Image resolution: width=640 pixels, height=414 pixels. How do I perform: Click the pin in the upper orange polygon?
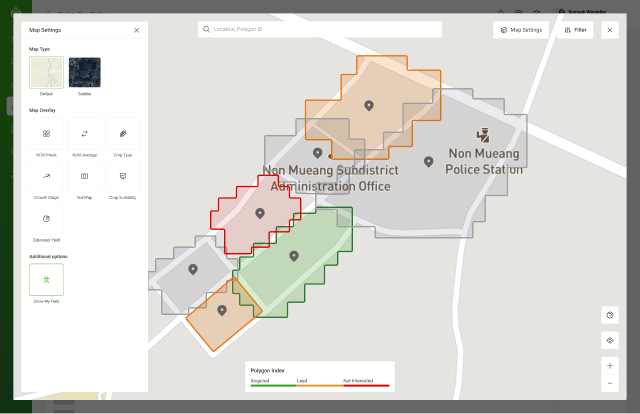369,105
